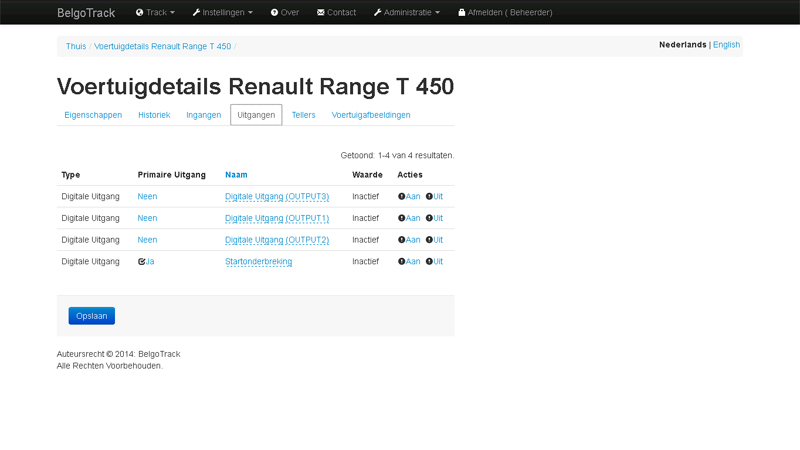Click the Opslaan save button
800x450 pixels.
(x=92, y=316)
